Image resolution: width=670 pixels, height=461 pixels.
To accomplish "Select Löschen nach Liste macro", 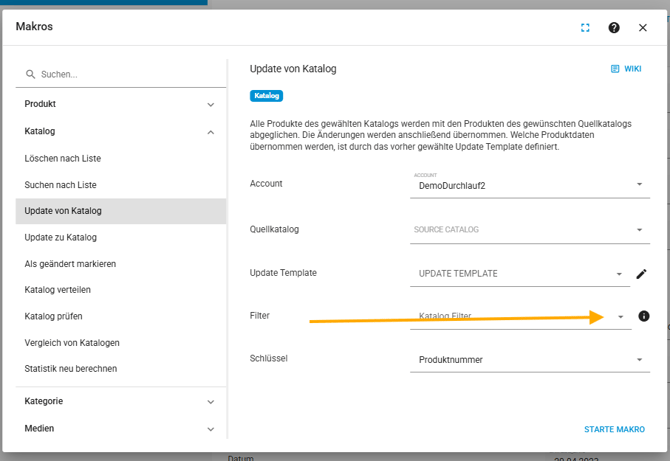I will click(x=63, y=158).
